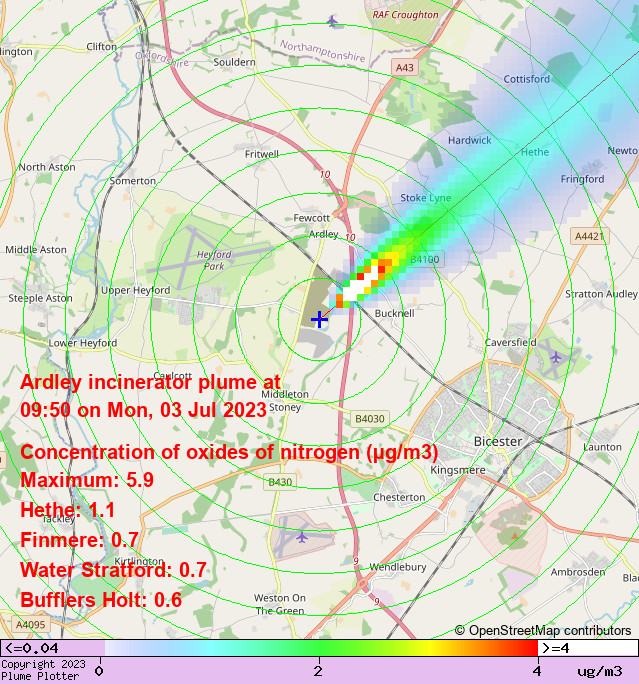Click the Launton label

point(602,447)
